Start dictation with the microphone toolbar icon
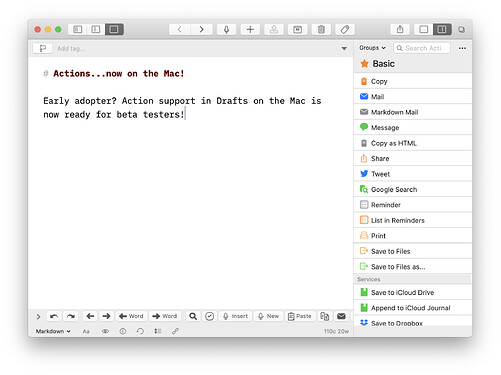 click(x=226, y=29)
